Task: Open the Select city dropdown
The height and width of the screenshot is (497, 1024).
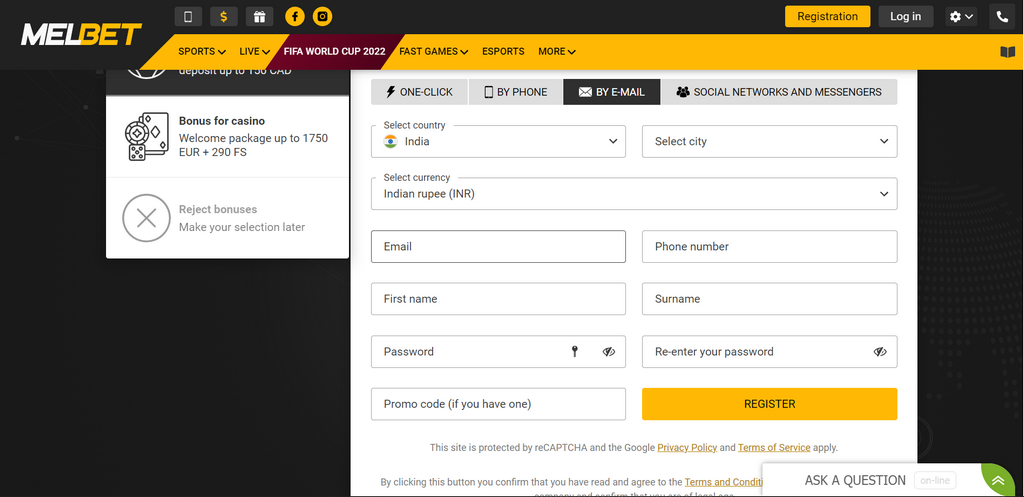Action: (x=769, y=141)
